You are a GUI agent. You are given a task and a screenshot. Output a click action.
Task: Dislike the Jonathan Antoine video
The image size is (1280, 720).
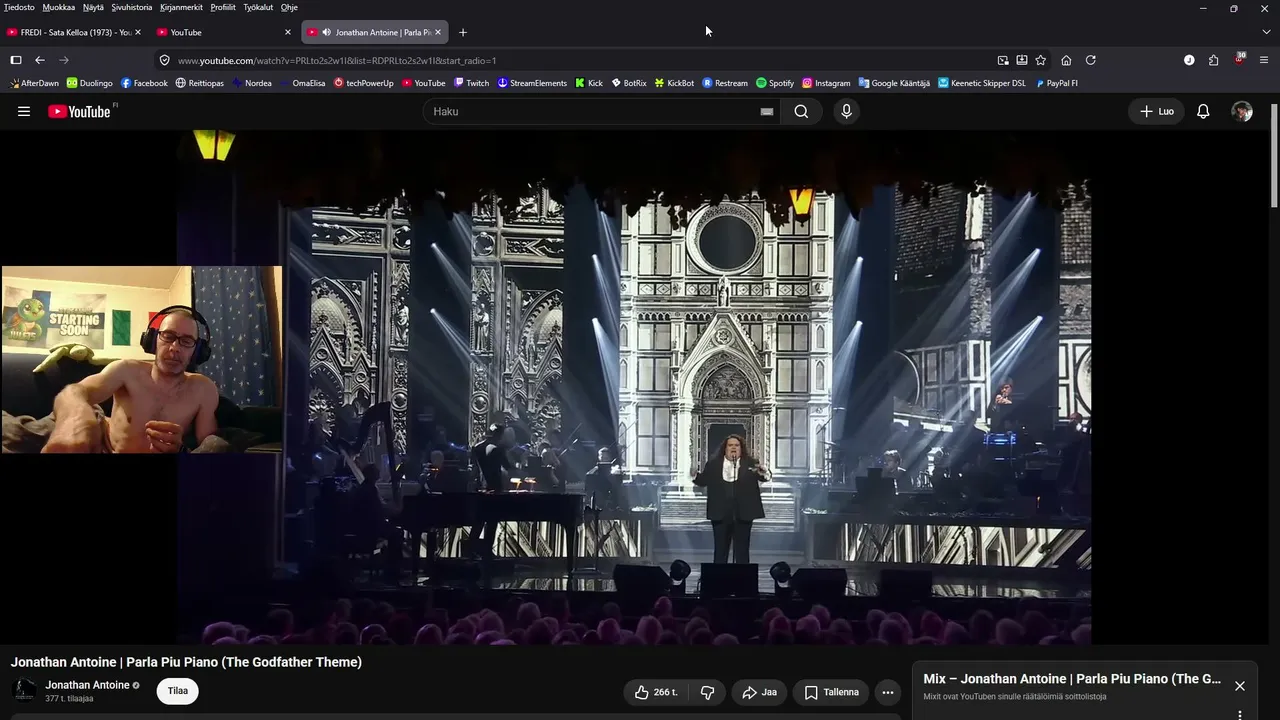[708, 692]
